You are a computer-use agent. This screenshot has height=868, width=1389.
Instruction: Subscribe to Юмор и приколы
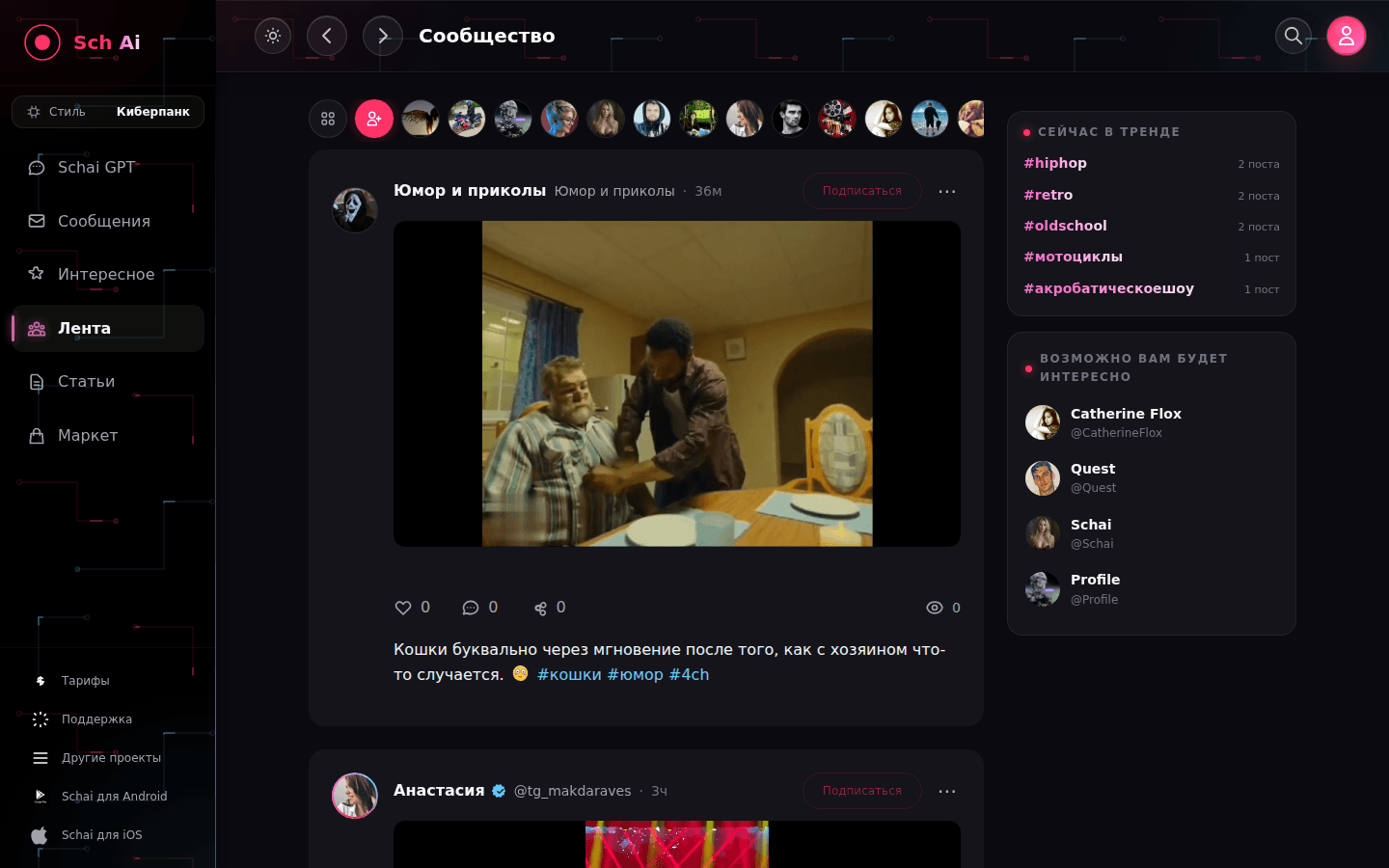pyautogui.click(x=862, y=191)
